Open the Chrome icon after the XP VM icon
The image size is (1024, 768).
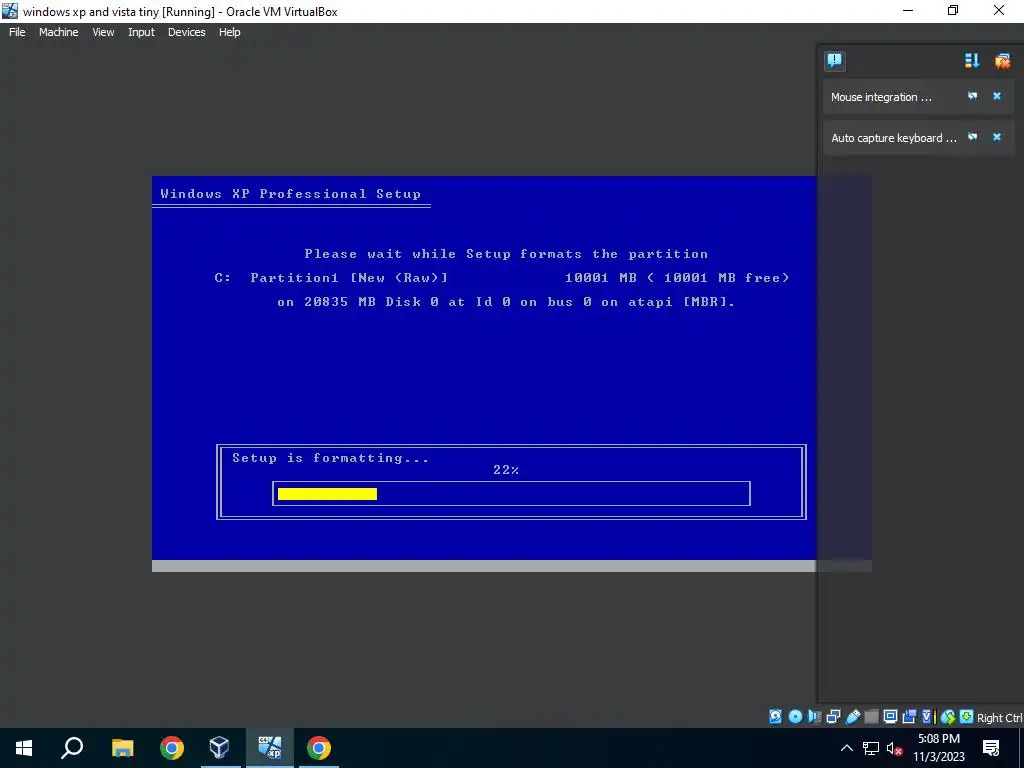tap(319, 748)
